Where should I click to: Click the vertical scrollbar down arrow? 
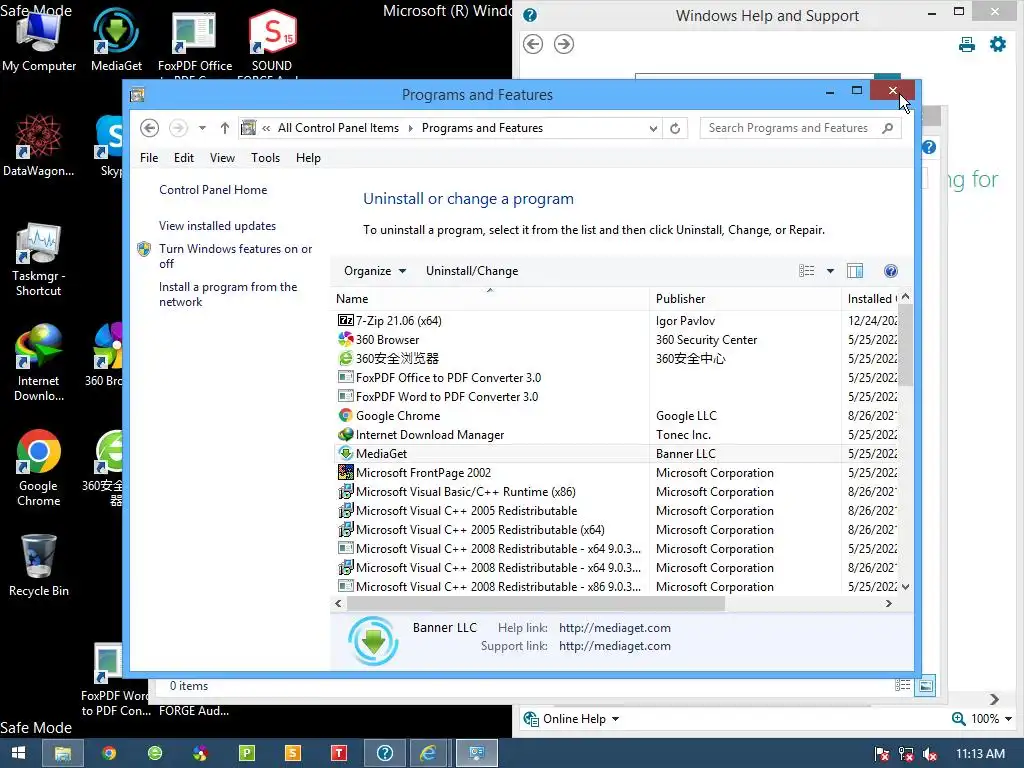(905, 587)
